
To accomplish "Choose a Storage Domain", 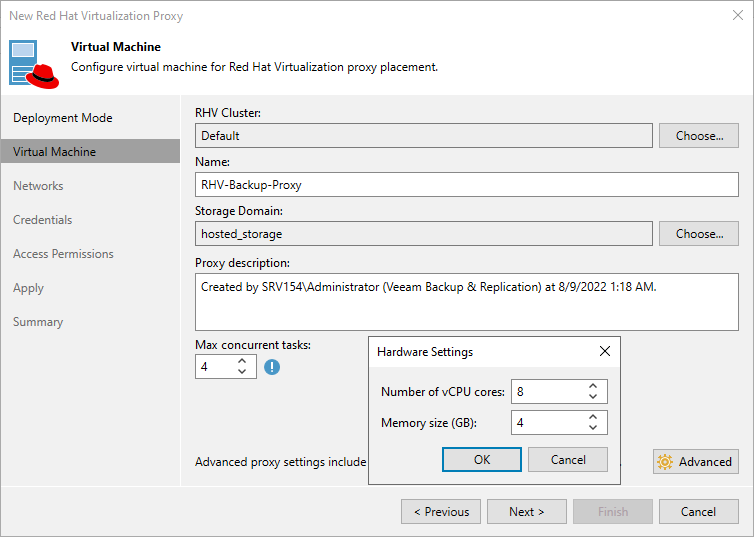I will (698, 234).
